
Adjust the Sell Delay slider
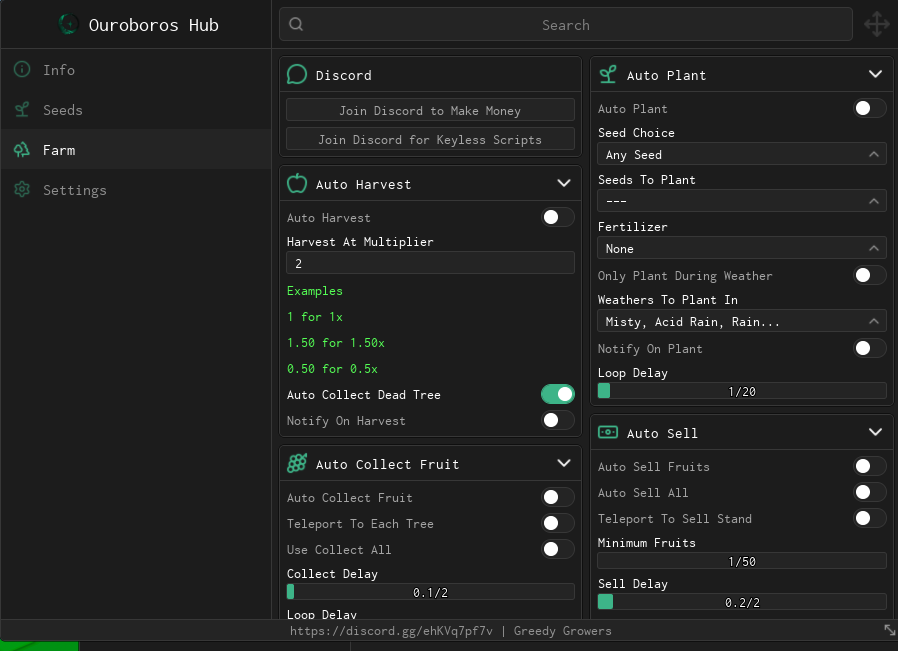(x=742, y=602)
